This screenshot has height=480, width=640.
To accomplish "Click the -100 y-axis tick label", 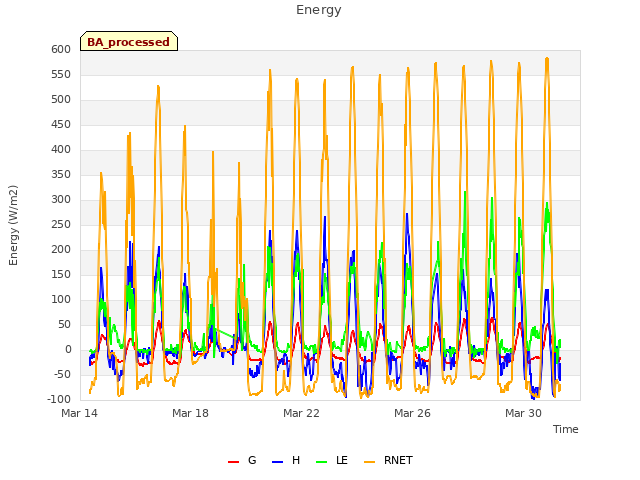I will point(59,400).
